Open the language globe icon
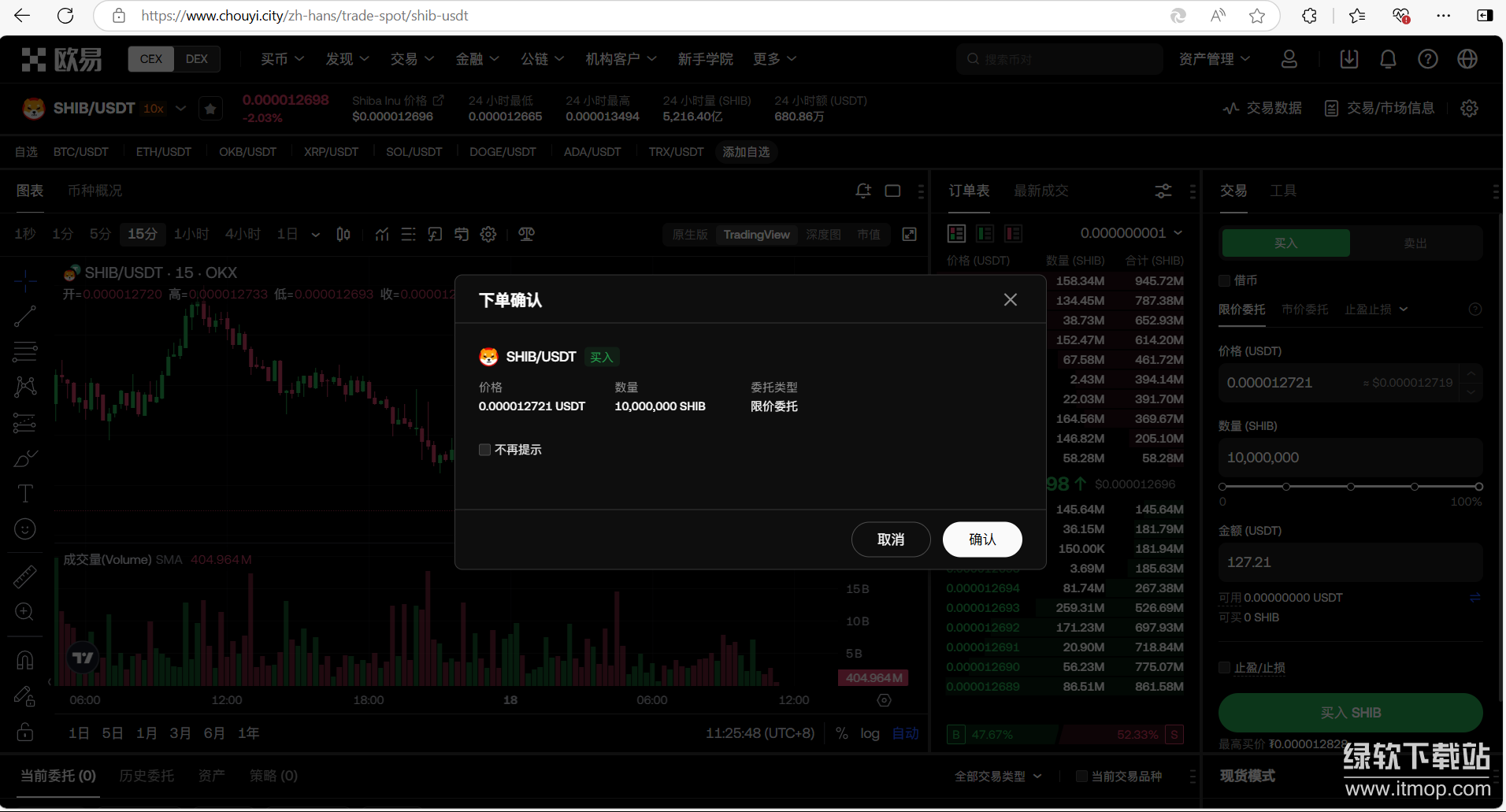The image size is (1506, 812). pyautogui.click(x=1467, y=59)
